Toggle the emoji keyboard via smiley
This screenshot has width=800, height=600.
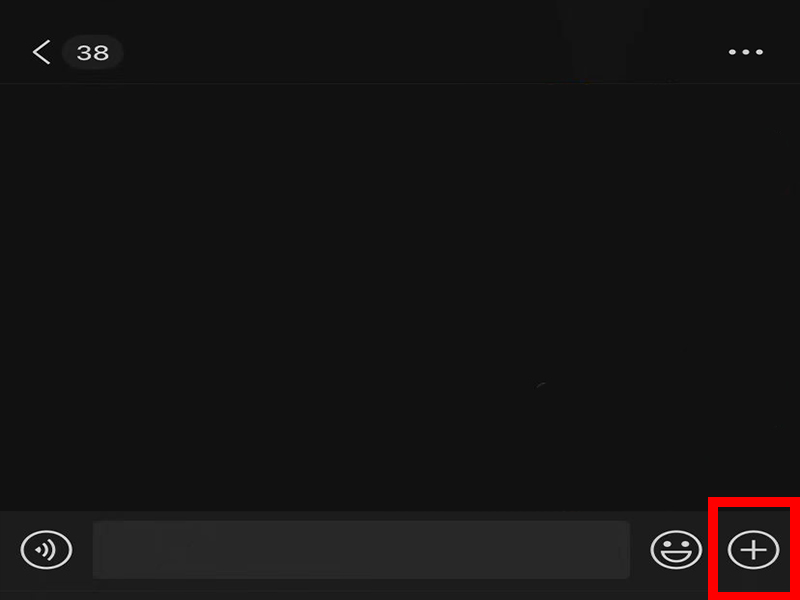pyautogui.click(x=676, y=549)
